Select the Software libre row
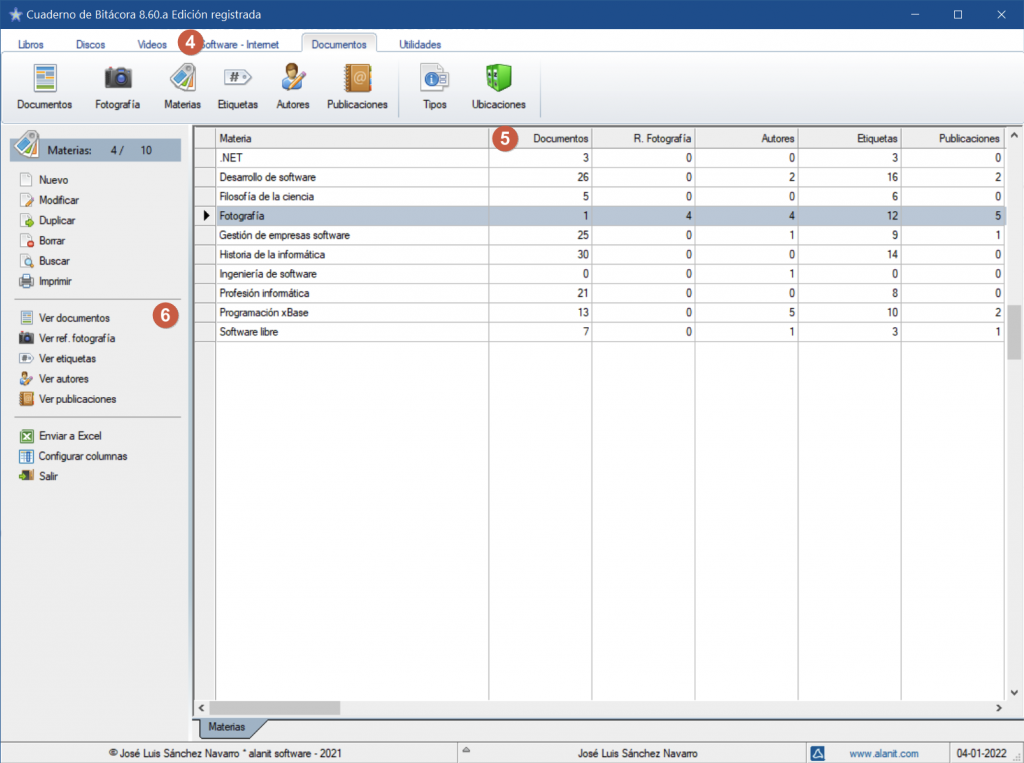This screenshot has height=763, width=1024. (x=249, y=332)
